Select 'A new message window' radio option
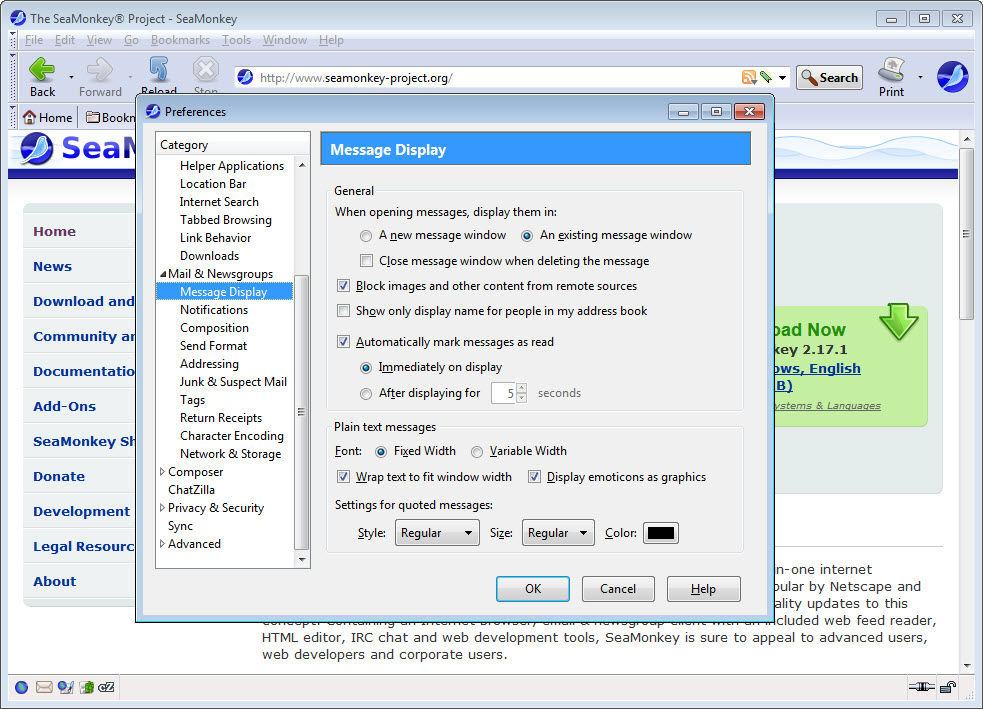 tap(365, 236)
